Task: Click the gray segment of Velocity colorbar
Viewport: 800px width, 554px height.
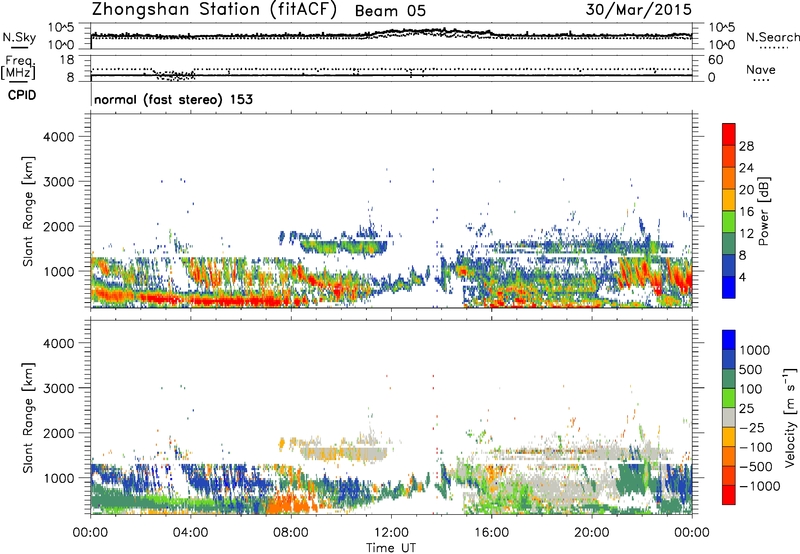Action: [729, 418]
